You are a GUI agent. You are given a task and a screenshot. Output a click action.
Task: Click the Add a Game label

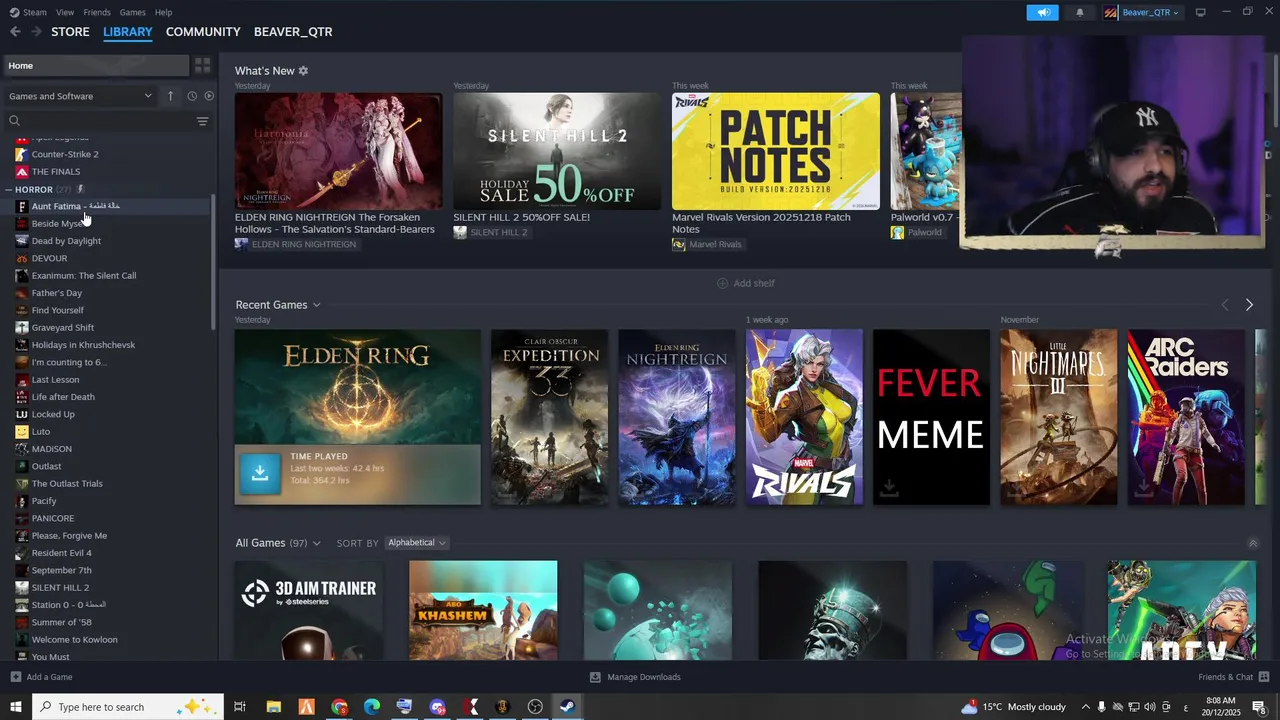[49, 677]
